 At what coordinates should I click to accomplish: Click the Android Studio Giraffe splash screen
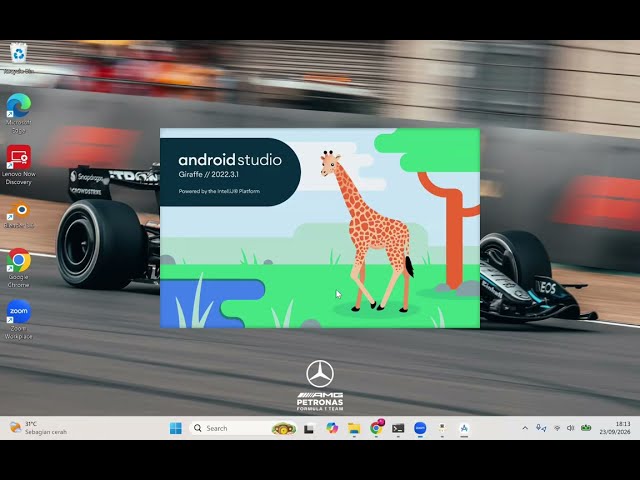pos(320,228)
